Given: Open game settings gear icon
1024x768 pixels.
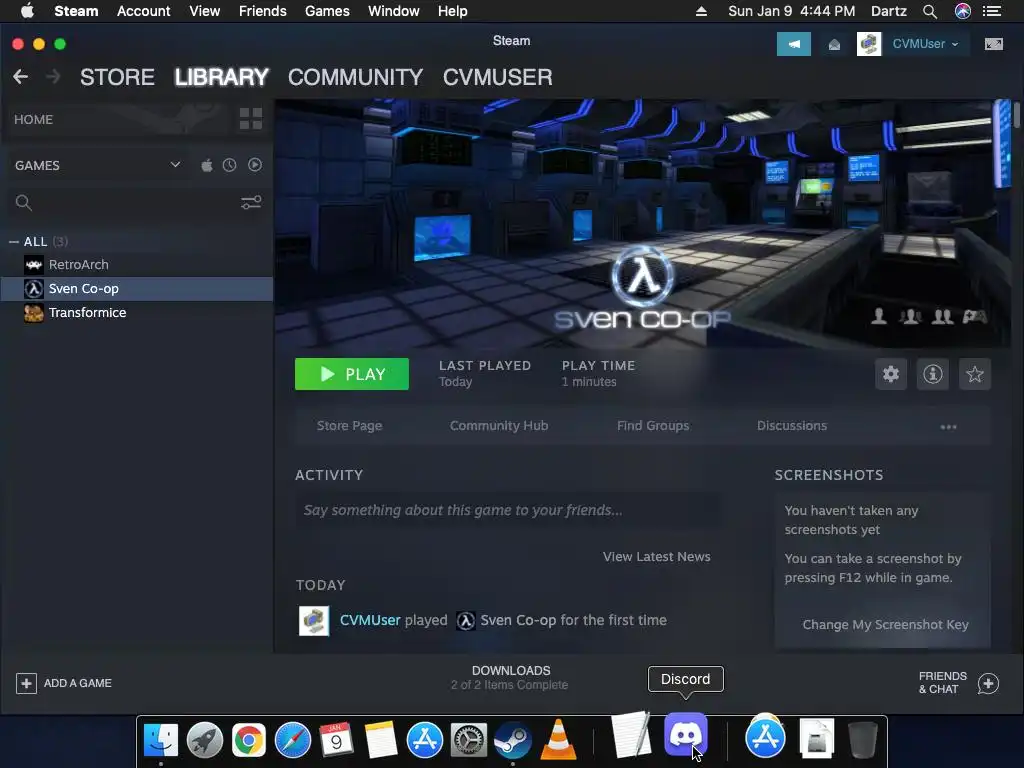Looking at the screenshot, I should [x=891, y=374].
